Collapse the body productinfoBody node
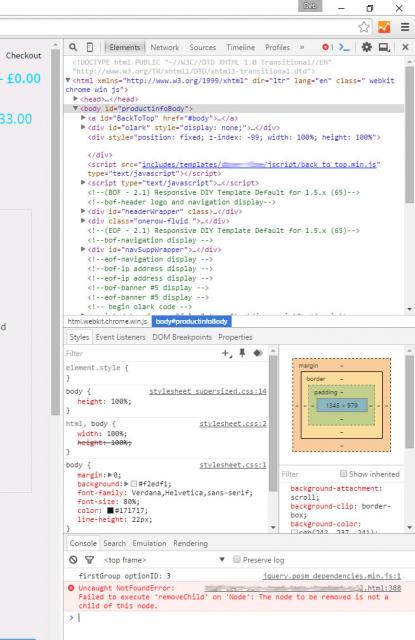Viewport: 415px width, 640px height. point(75,108)
